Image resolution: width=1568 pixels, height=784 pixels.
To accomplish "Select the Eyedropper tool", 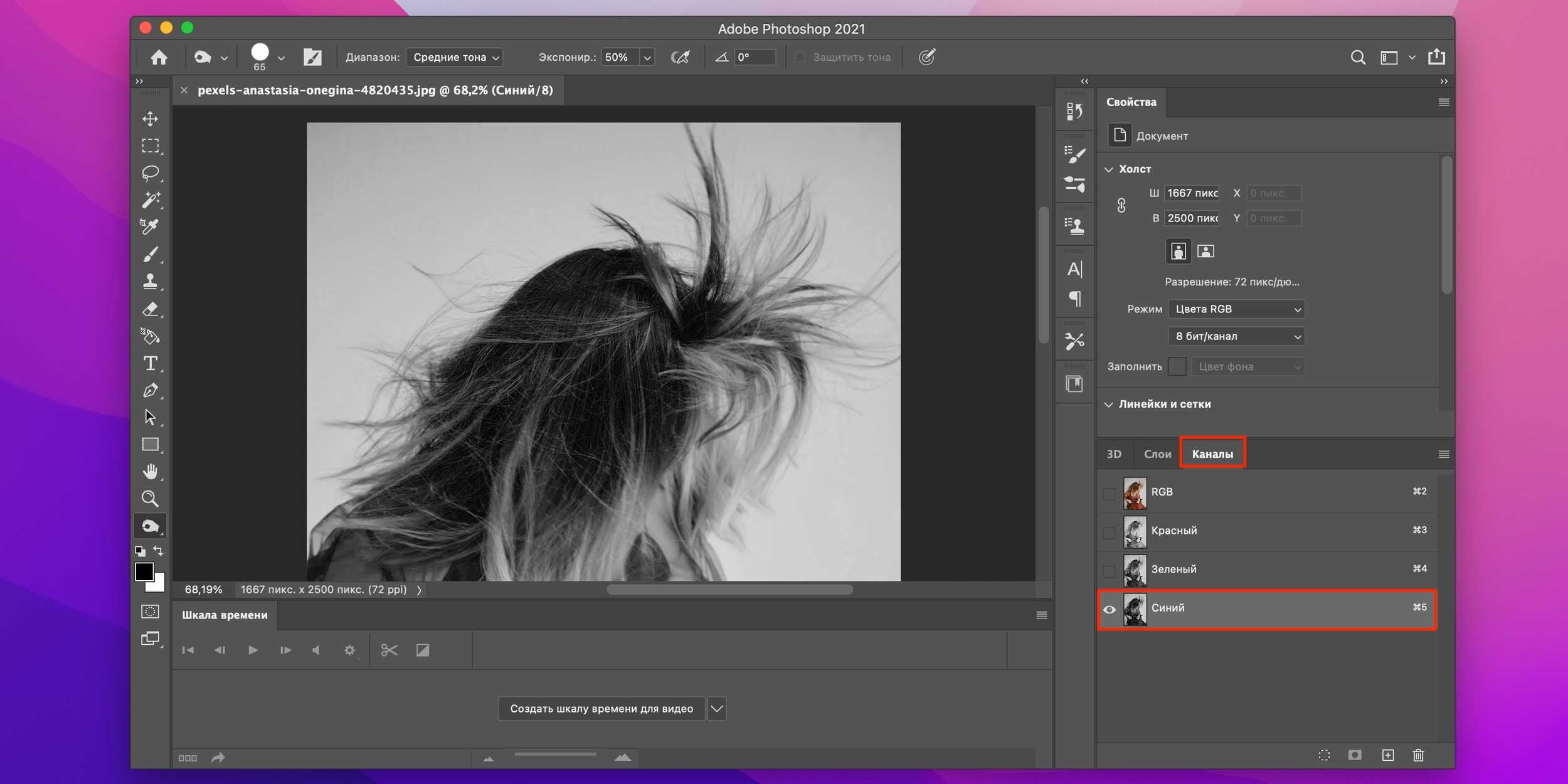I will click(150, 226).
